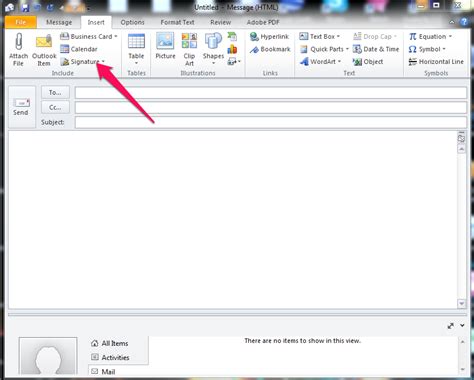
Task: Click into the To recipient field
Action: (x=271, y=93)
